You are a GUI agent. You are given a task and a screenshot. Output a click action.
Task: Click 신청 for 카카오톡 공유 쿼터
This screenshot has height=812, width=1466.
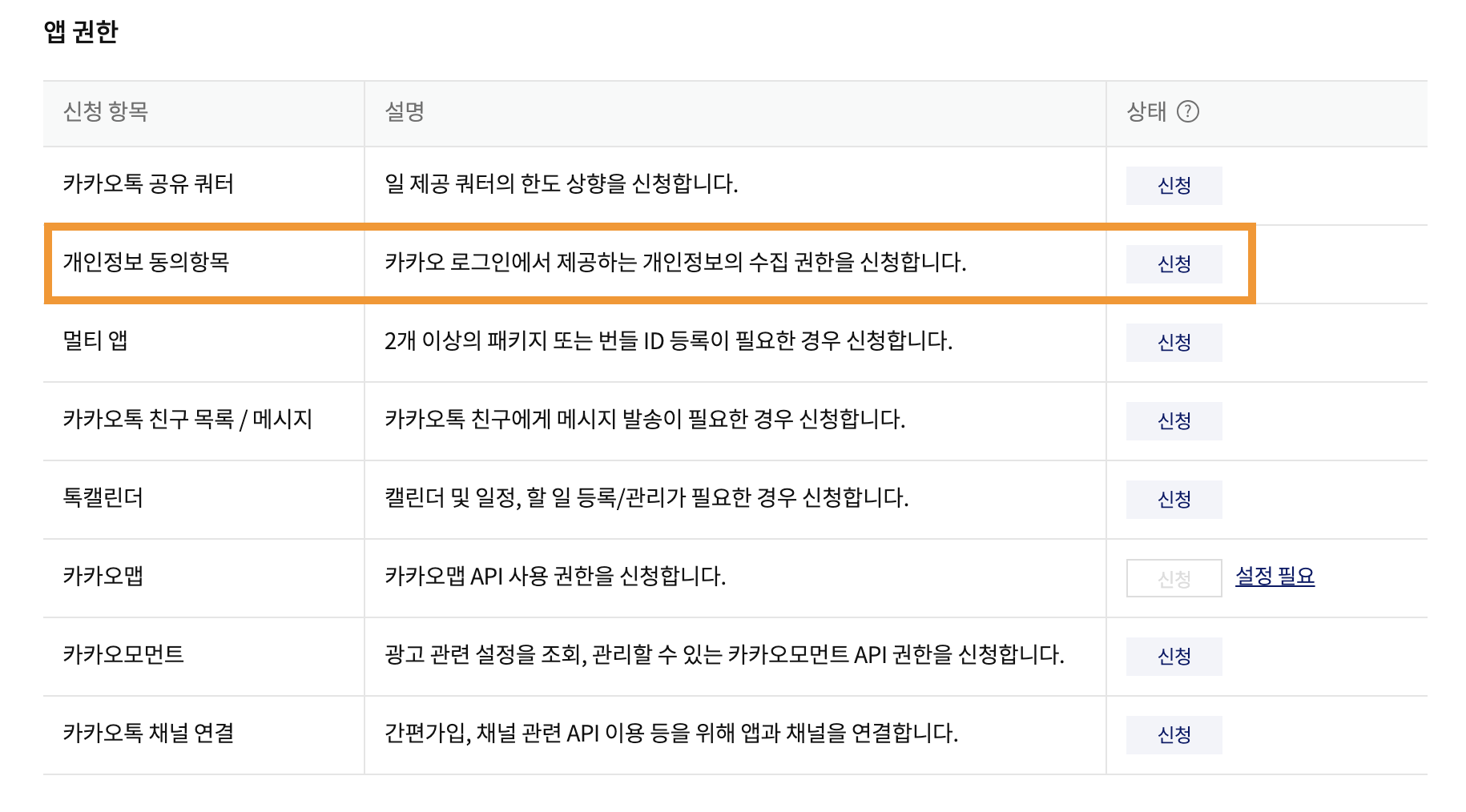(1174, 186)
